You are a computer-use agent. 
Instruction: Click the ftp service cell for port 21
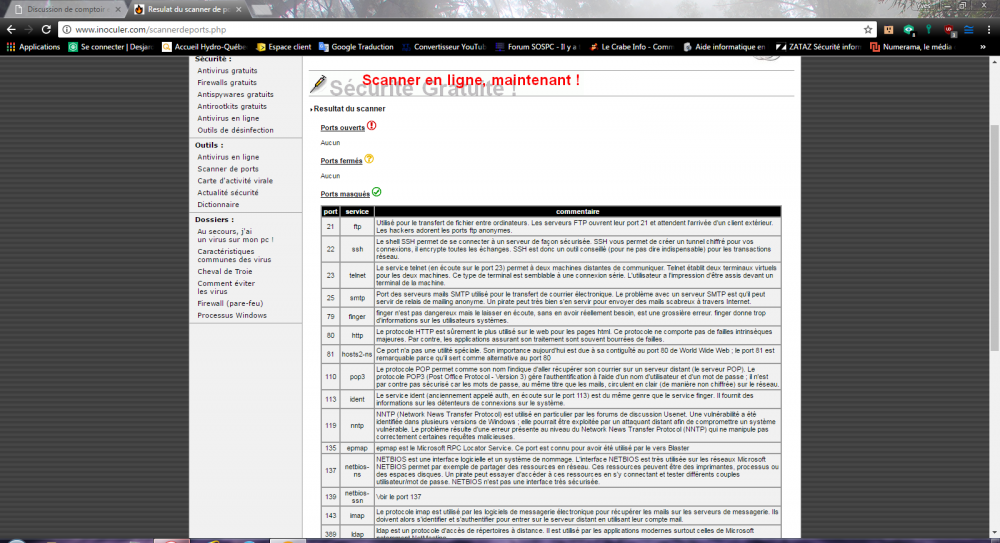click(357, 227)
